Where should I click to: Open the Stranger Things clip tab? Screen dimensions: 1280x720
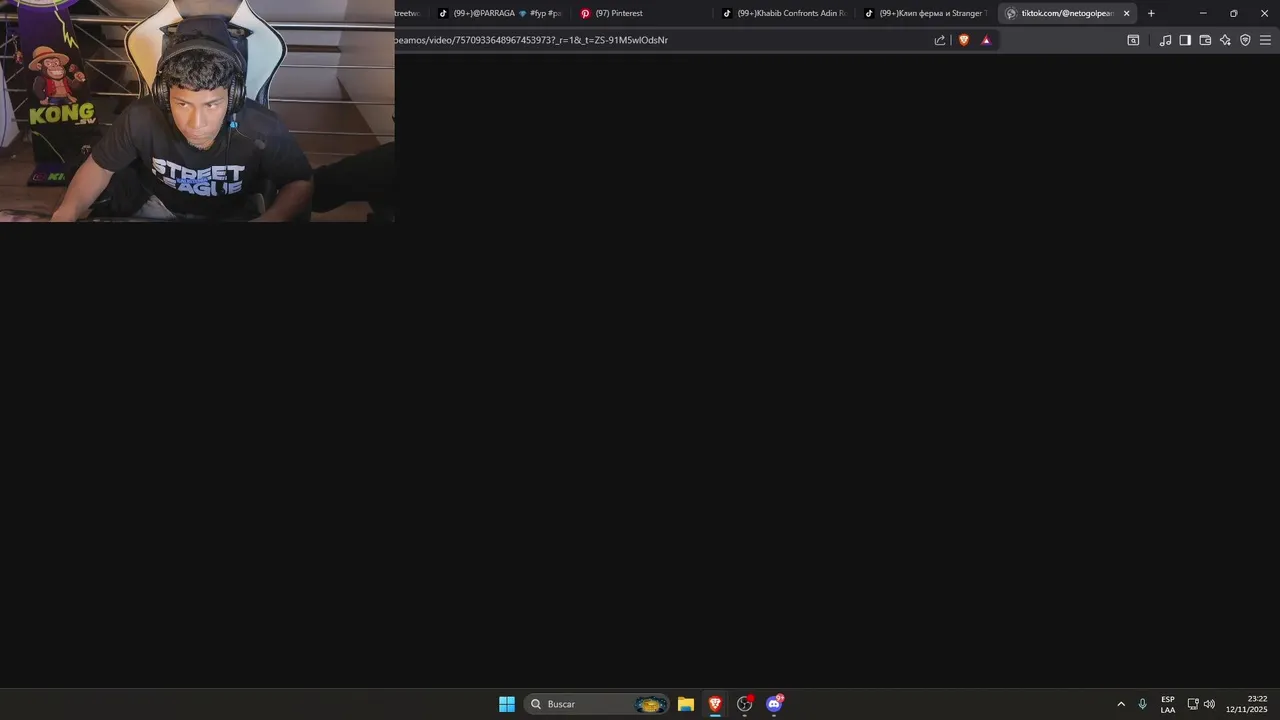pyautogui.click(x=927, y=13)
